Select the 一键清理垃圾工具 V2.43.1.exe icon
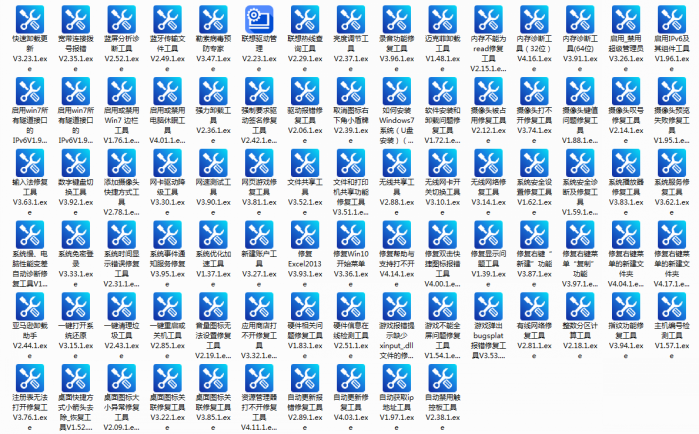The width and height of the screenshot is (699, 434). [x=122, y=307]
